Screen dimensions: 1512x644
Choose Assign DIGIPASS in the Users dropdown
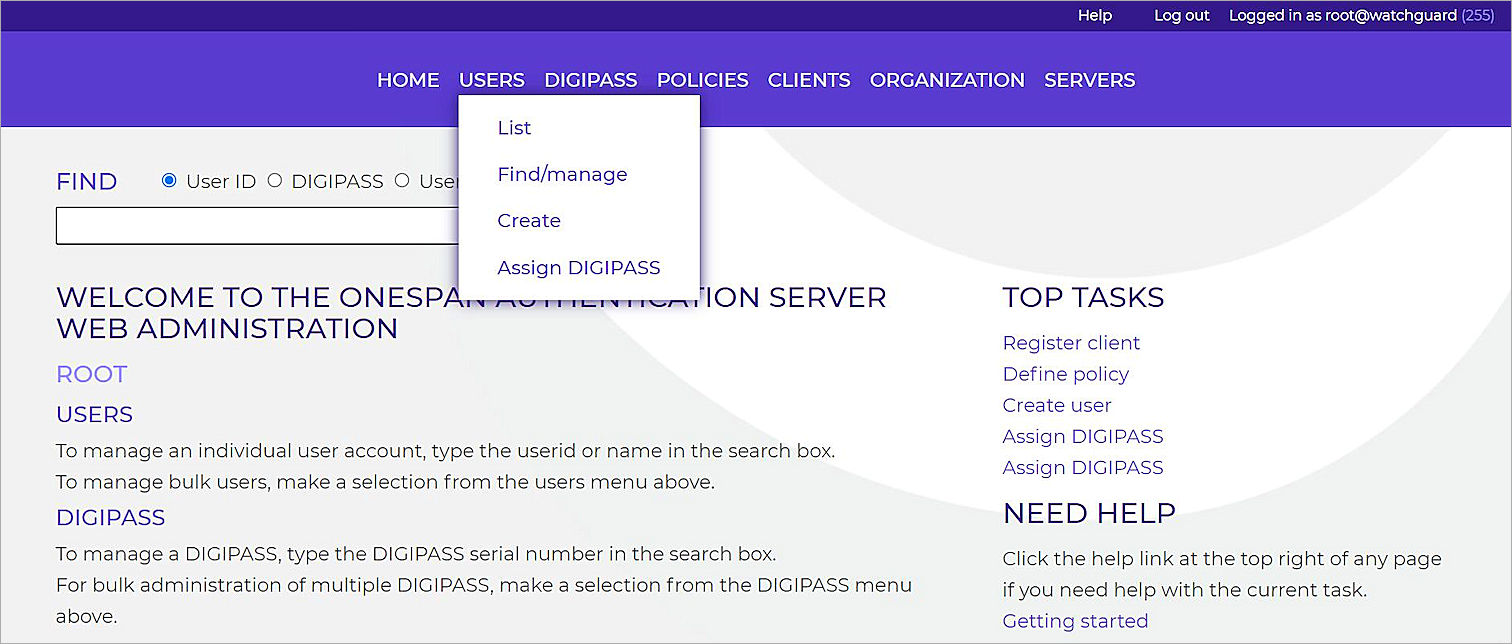578,268
